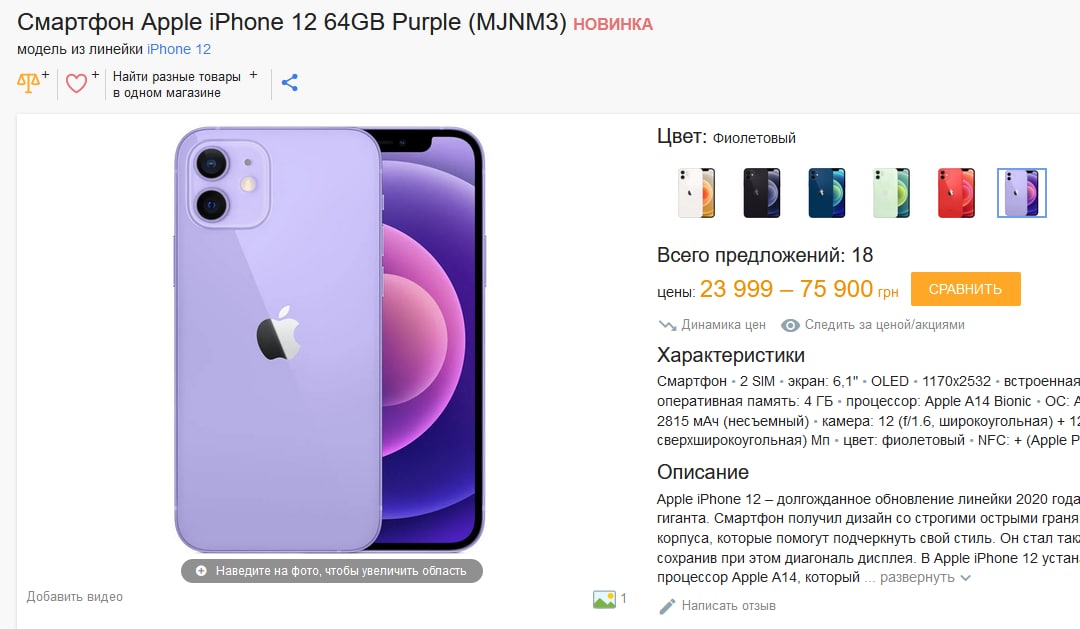Click the compare scales icon

(28, 83)
